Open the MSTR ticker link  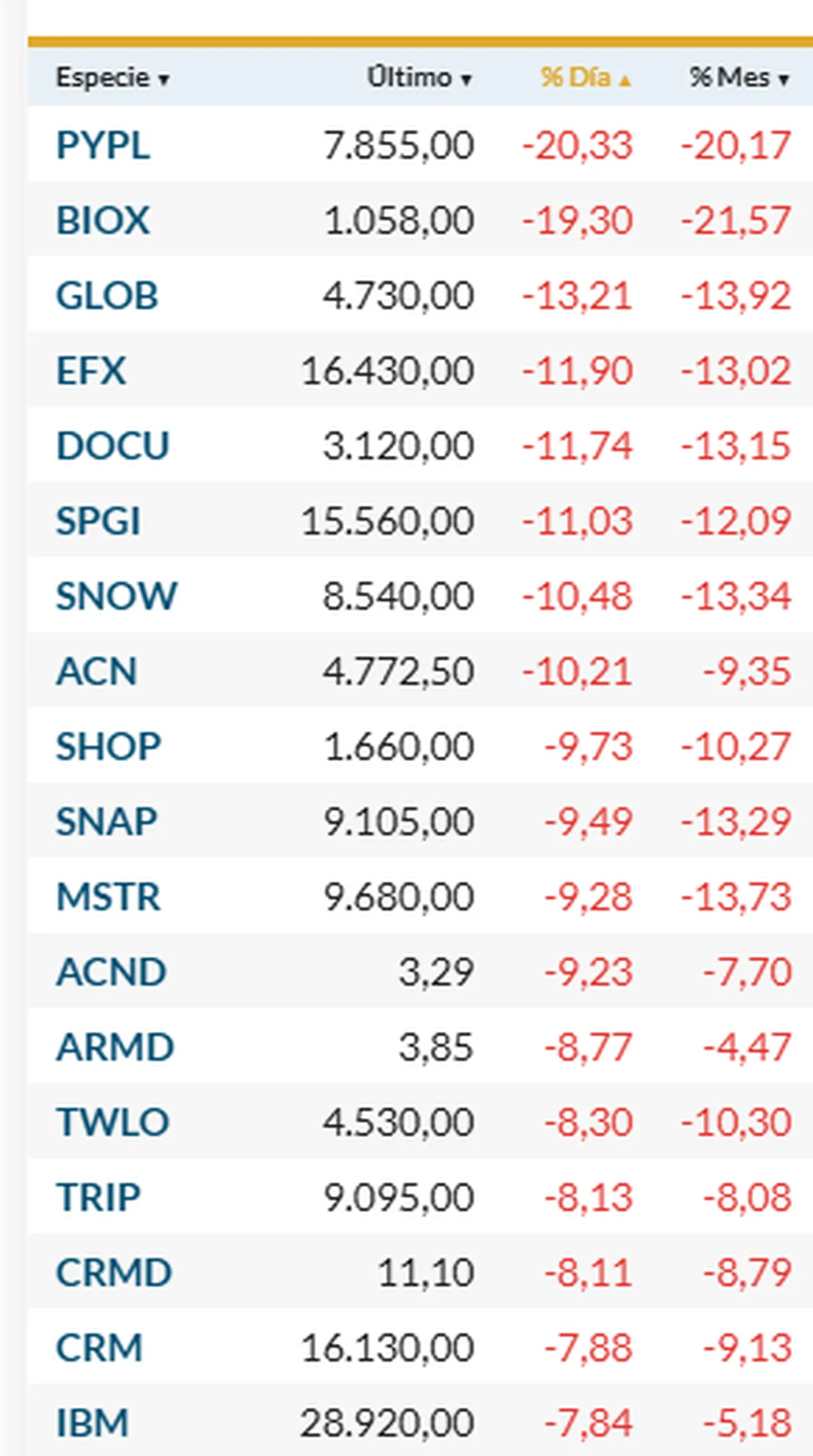108,898
